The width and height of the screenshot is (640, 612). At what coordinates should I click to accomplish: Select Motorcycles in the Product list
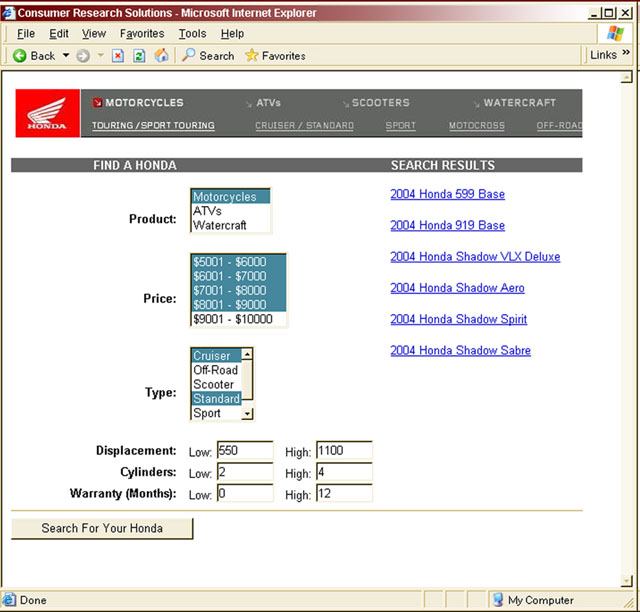(x=231, y=197)
